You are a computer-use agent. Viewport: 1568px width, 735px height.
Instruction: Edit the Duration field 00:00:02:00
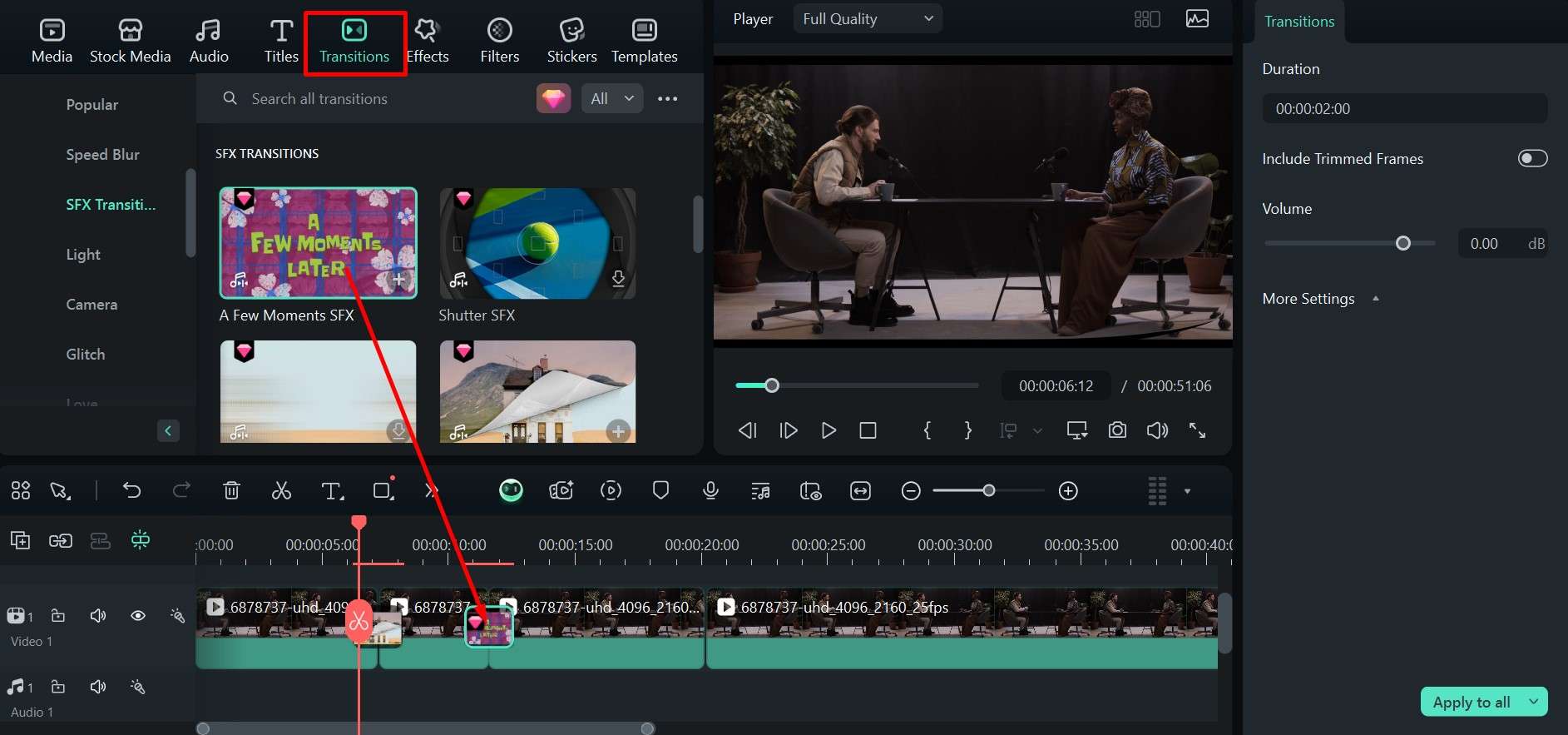click(x=1404, y=108)
